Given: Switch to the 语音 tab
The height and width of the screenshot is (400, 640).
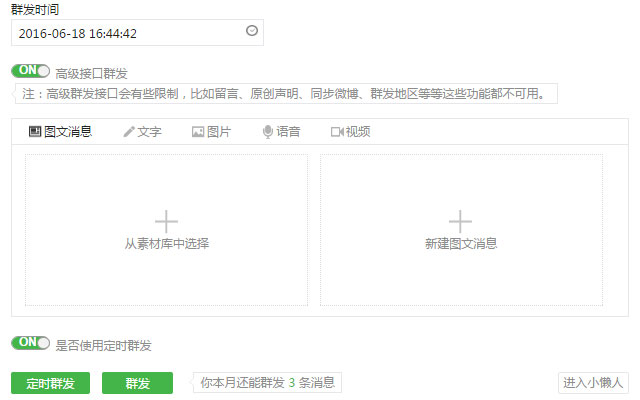Looking at the screenshot, I should tap(281, 132).
